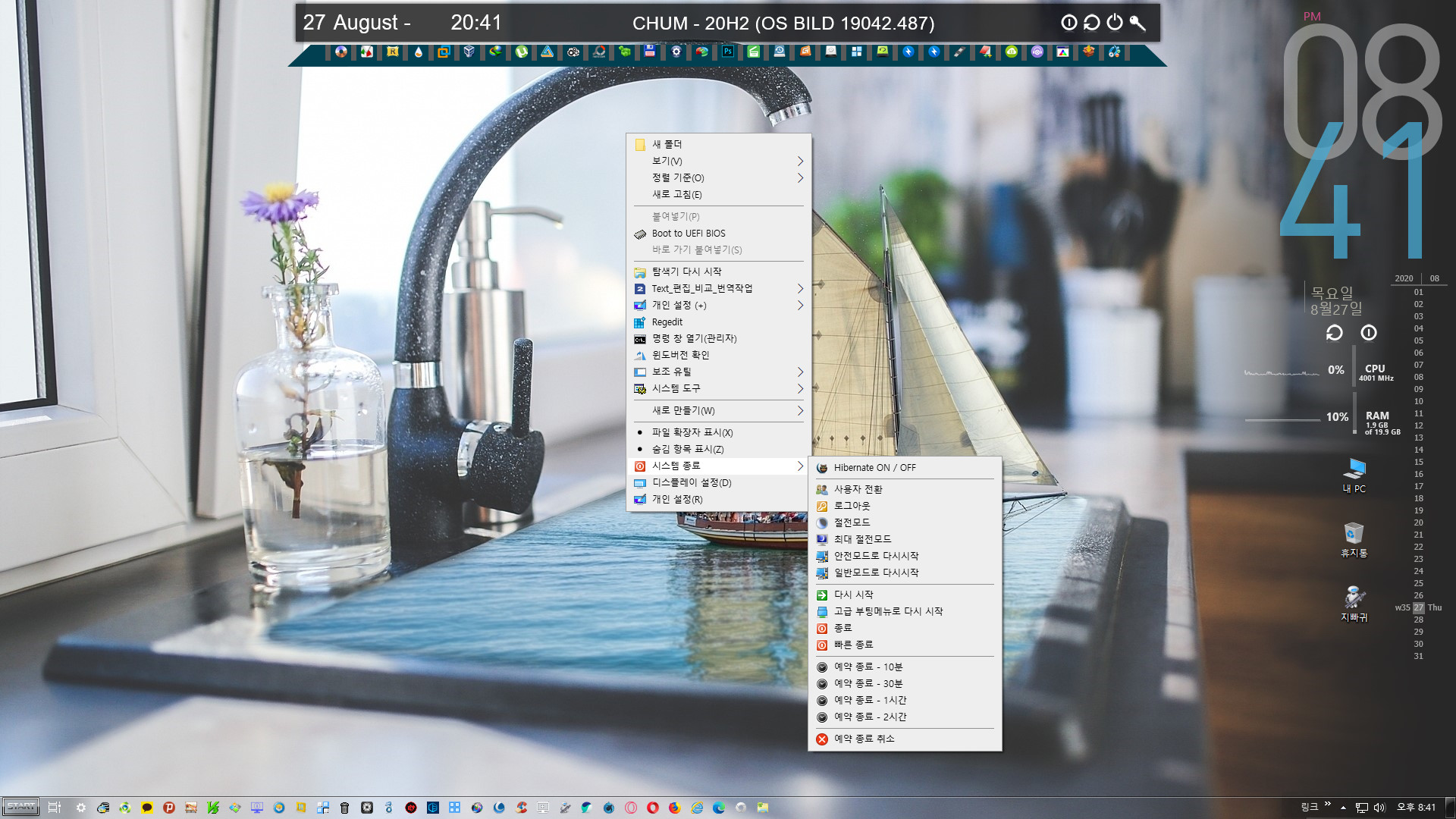The image size is (1456, 819).
Task: Launch Microsoft Edge from the taskbar
Action: point(719,808)
